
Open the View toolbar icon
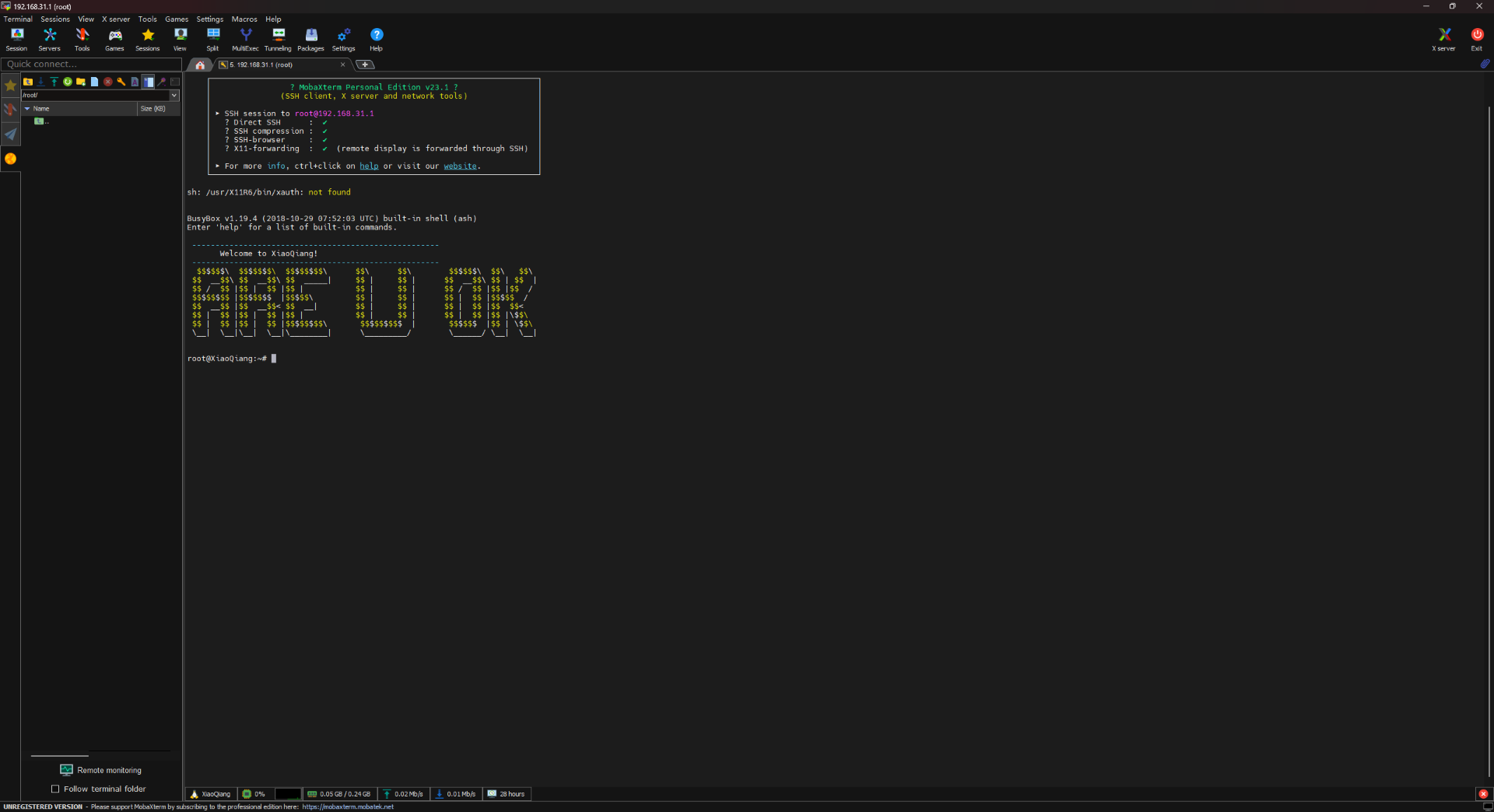pos(181,40)
